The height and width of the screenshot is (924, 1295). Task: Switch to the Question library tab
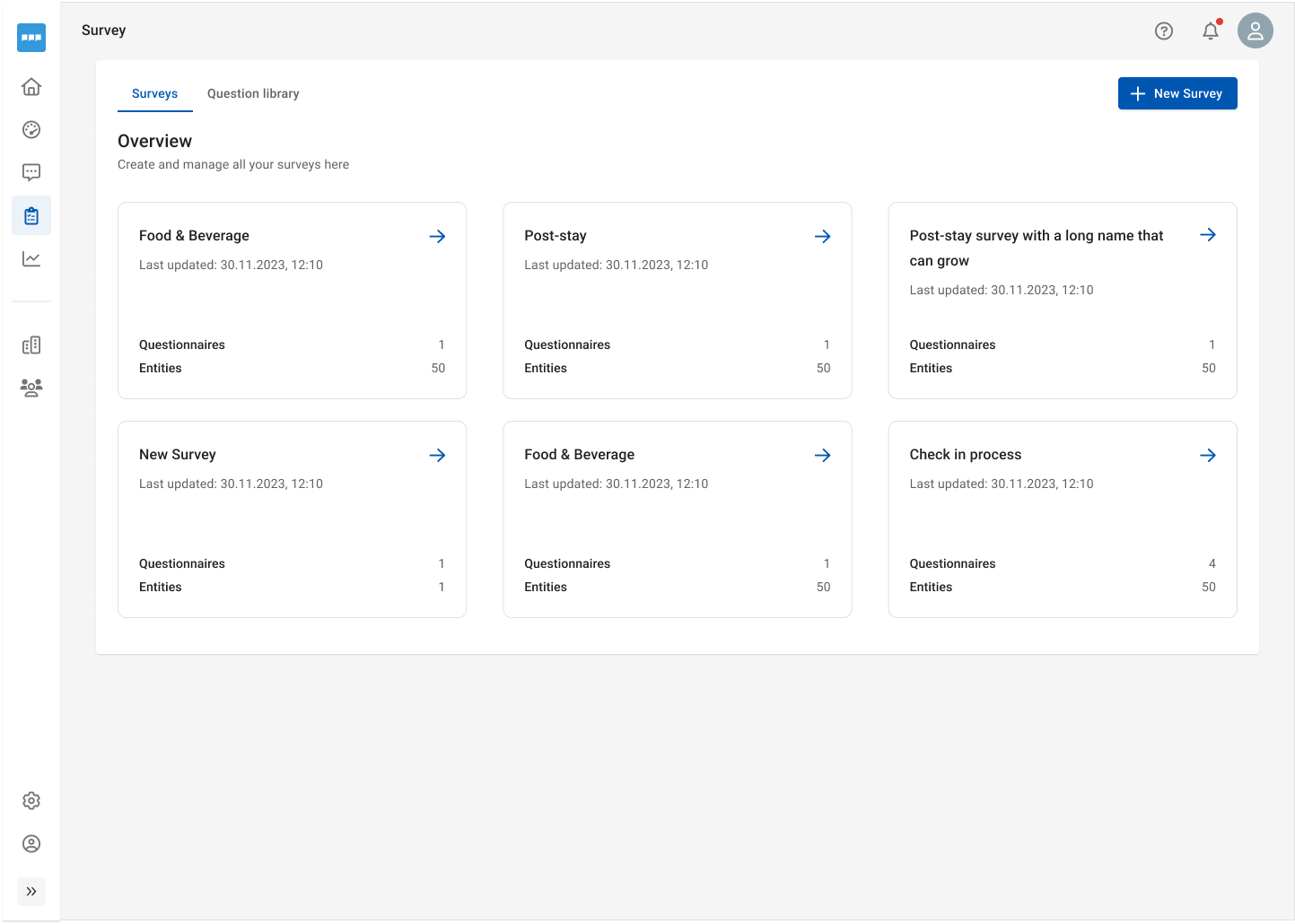coord(253,93)
